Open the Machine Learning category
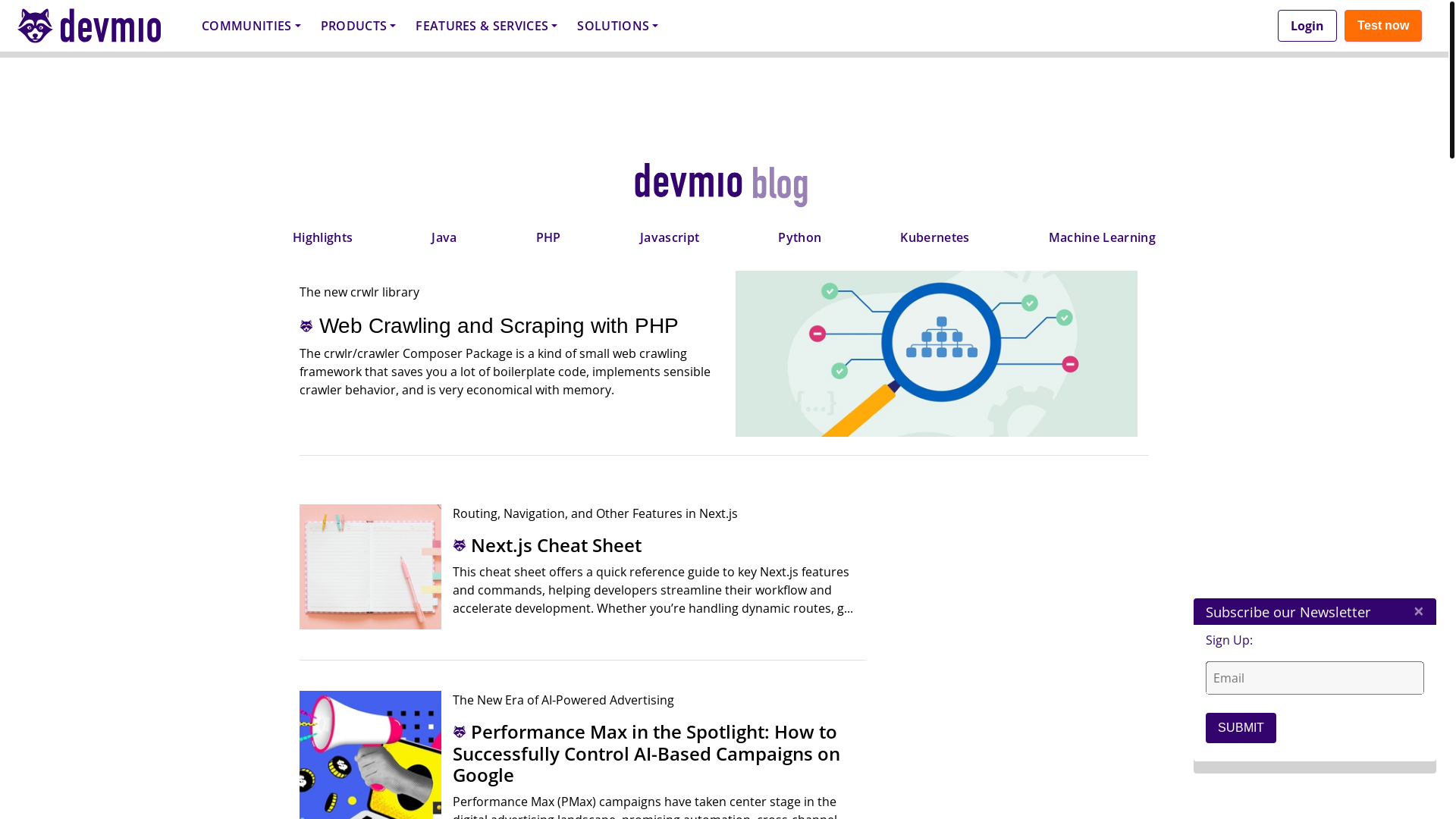Screen dimensions: 1456x819 pyautogui.click(x=1102, y=237)
